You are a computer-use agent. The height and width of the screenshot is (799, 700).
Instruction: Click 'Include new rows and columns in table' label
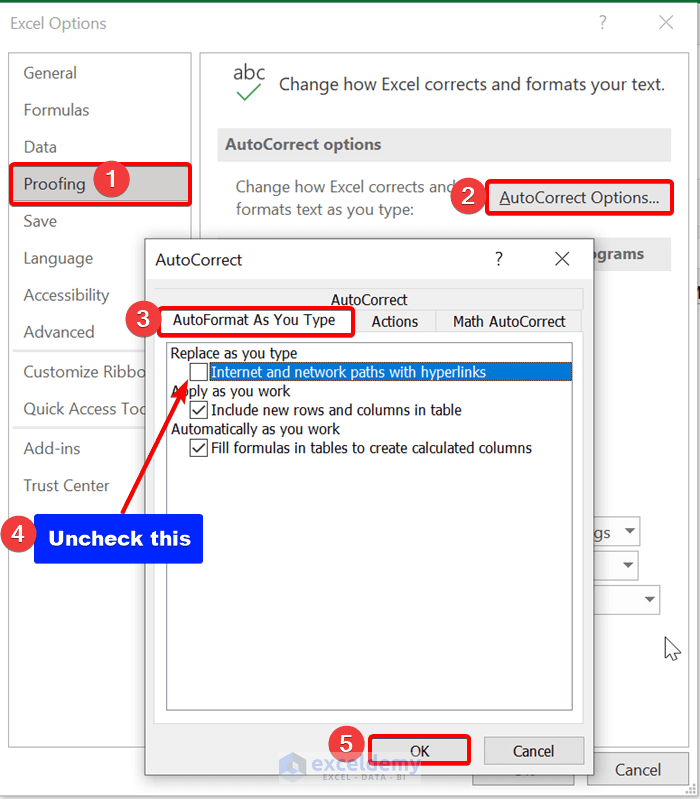pos(336,410)
